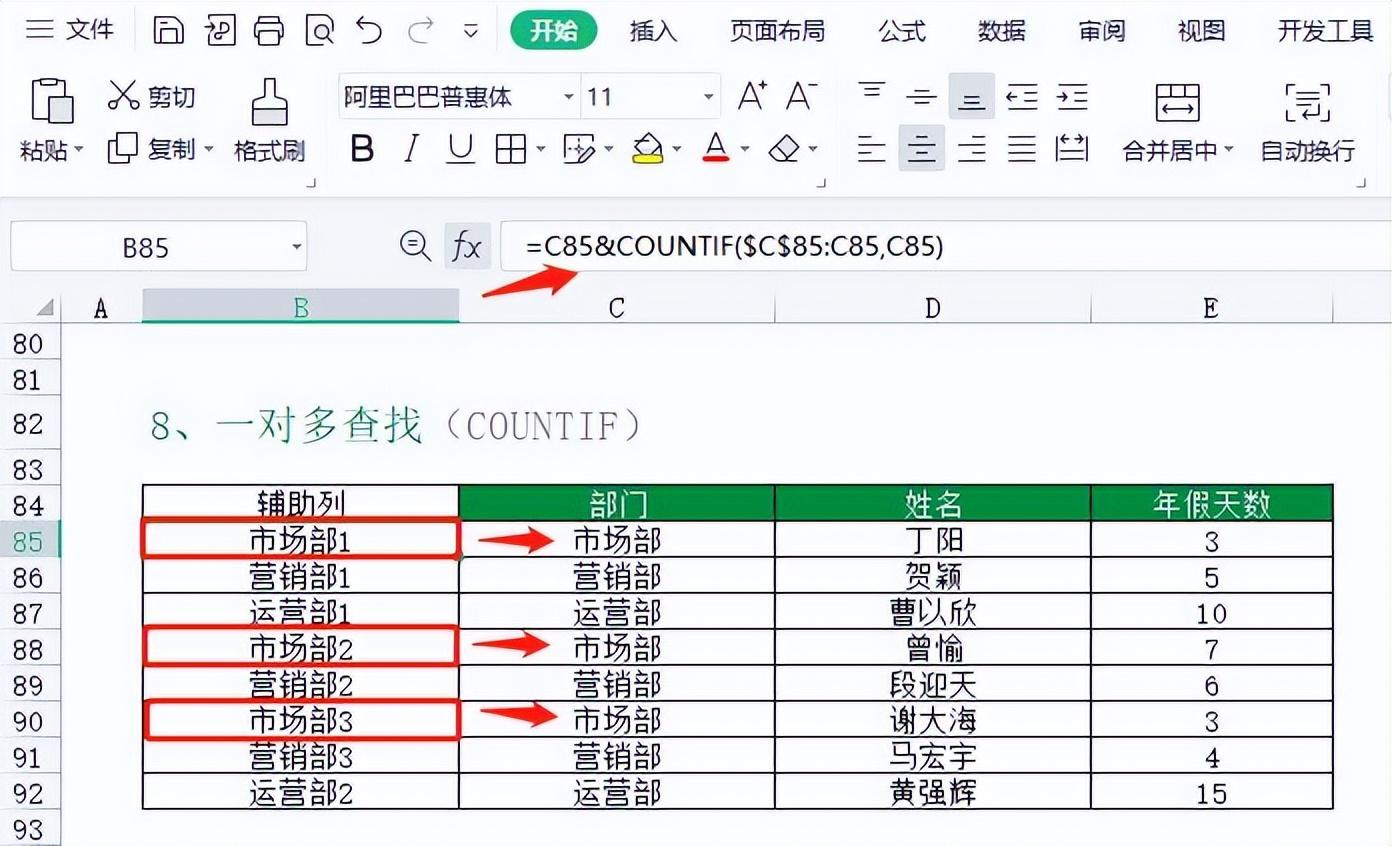Apply red font color

point(715,150)
